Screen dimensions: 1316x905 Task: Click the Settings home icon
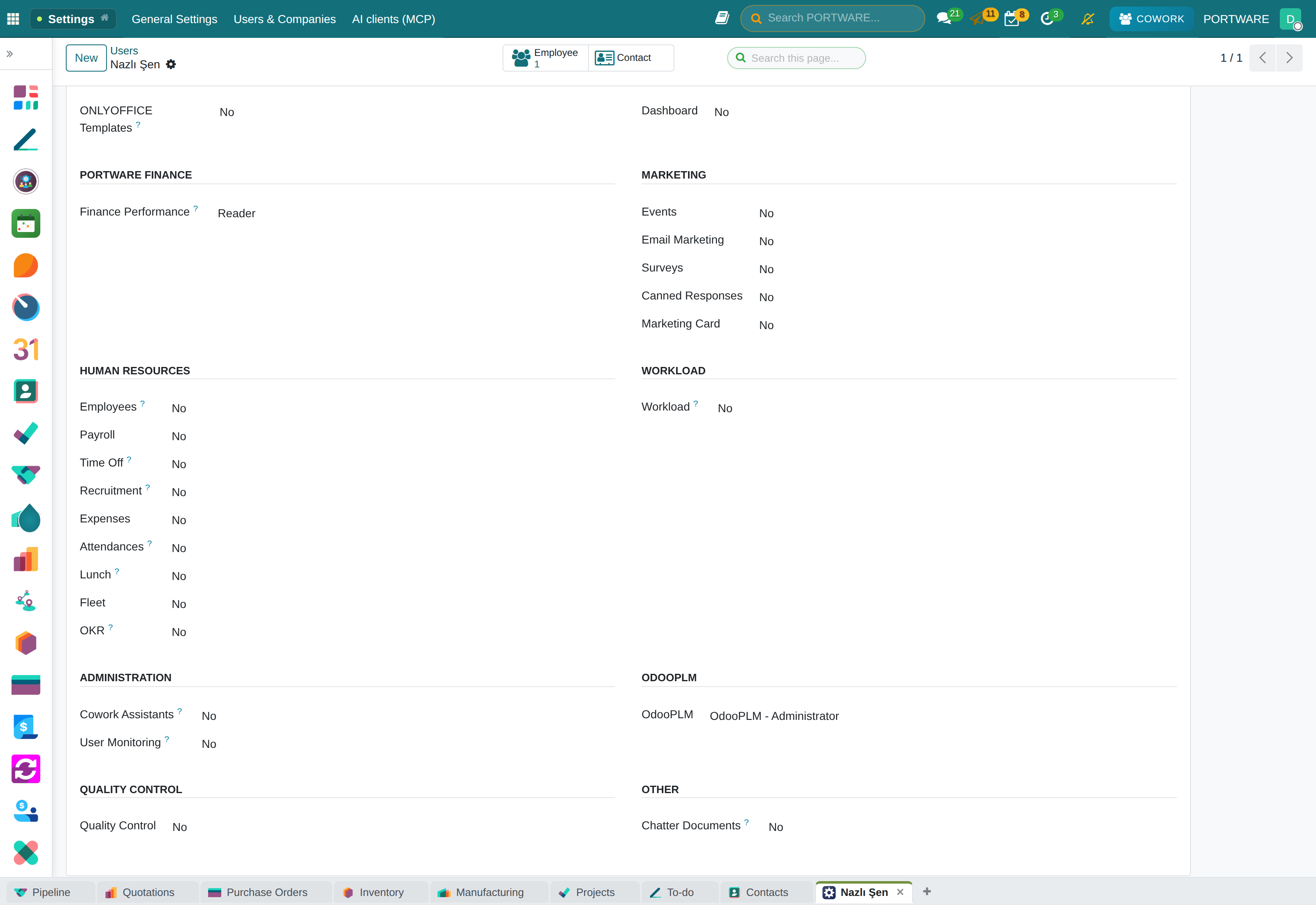pyautogui.click(x=105, y=18)
